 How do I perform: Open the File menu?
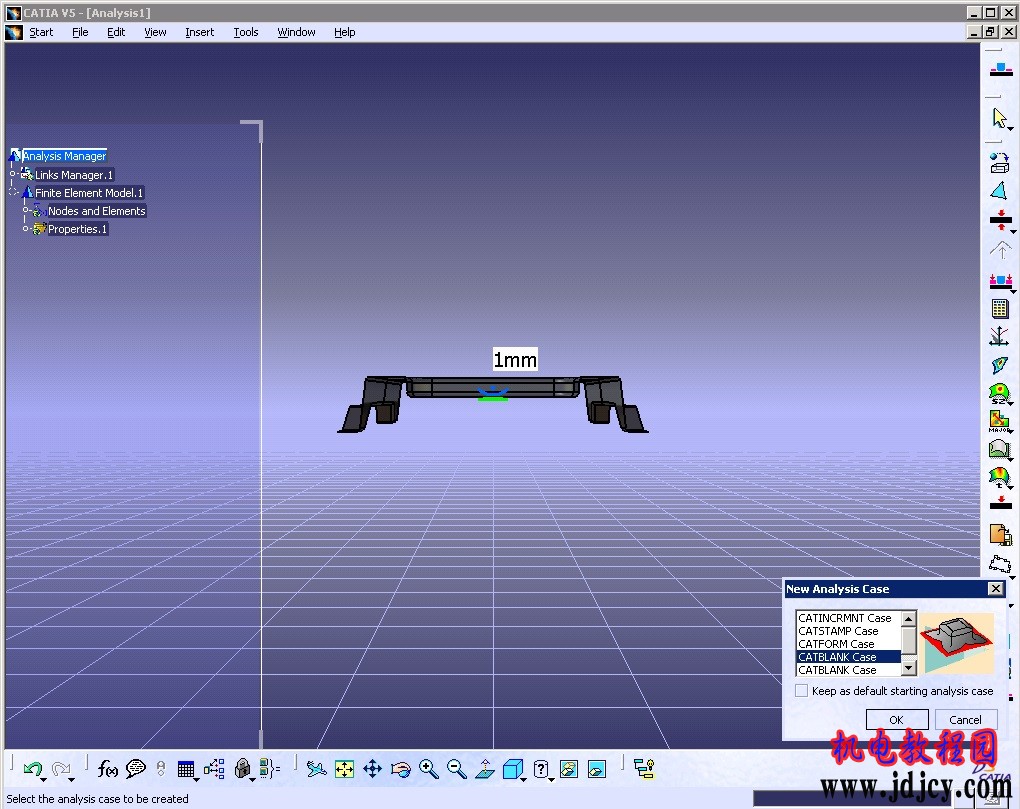pyautogui.click(x=80, y=32)
